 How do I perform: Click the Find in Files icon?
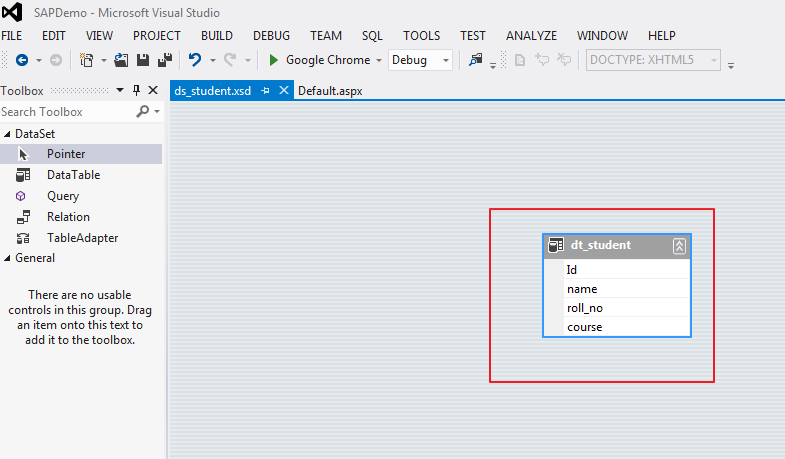click(475, 60)
